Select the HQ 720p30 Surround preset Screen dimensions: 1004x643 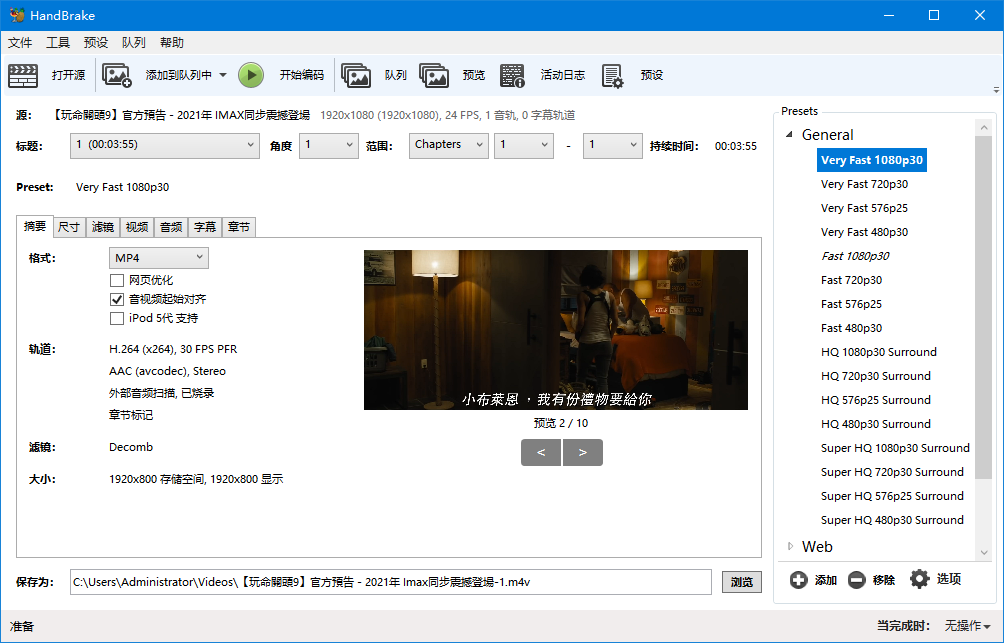point(875,376)
